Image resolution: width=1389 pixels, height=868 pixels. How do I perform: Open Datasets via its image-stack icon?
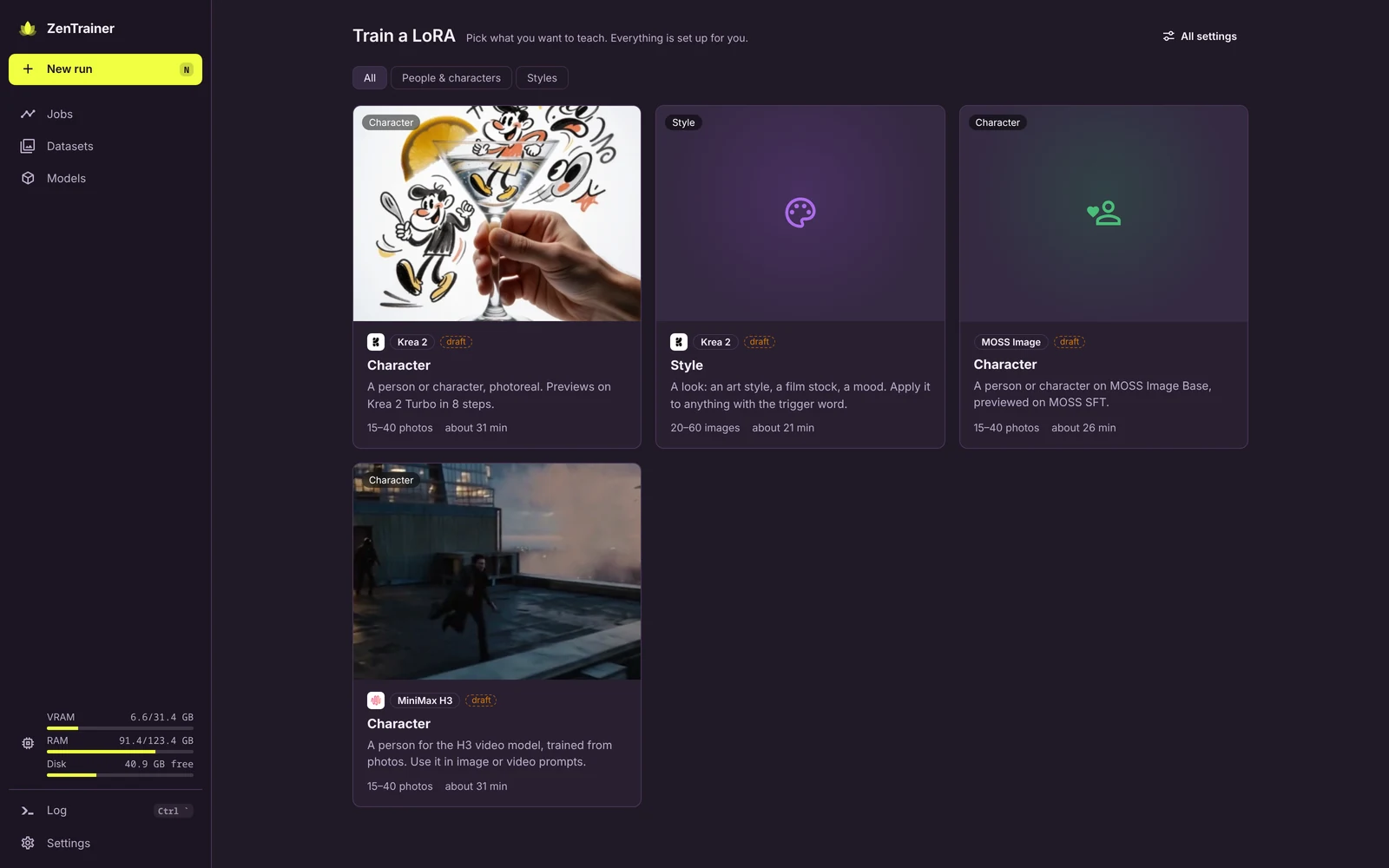28,146
